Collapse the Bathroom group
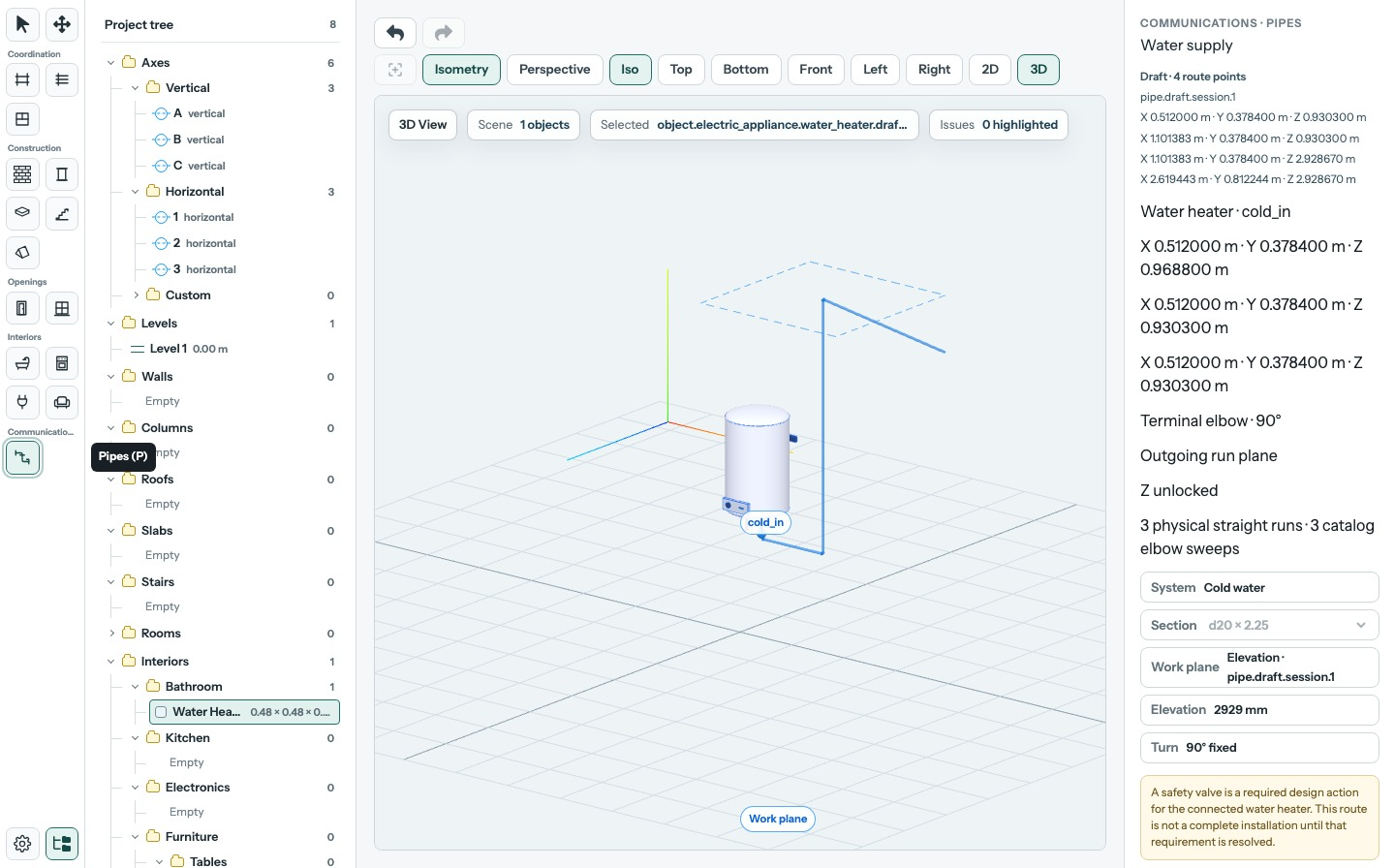The height and width of the screenshot is (868, 1395). click(136, 687)
